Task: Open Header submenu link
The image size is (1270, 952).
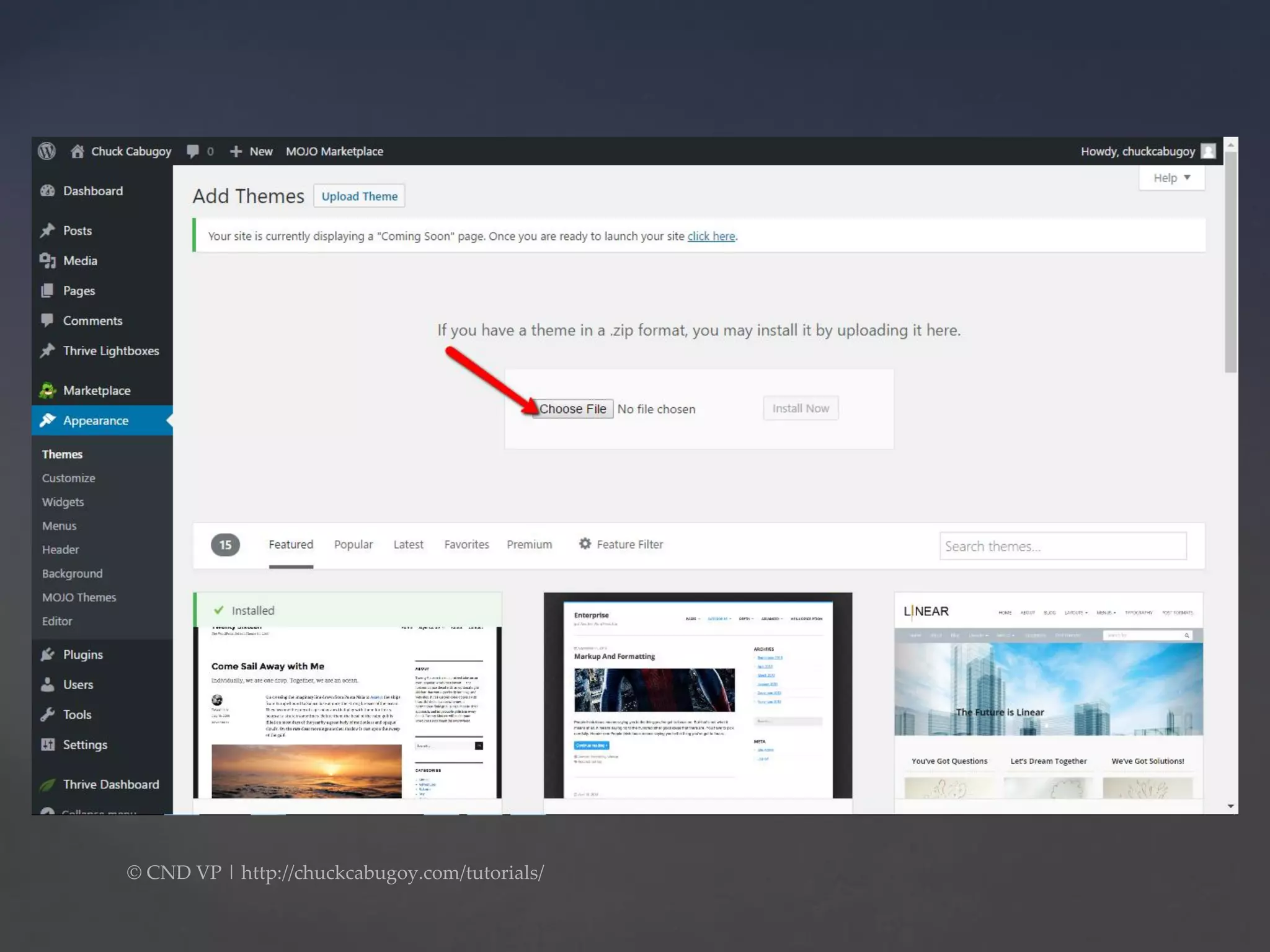Action: [60, 550]
